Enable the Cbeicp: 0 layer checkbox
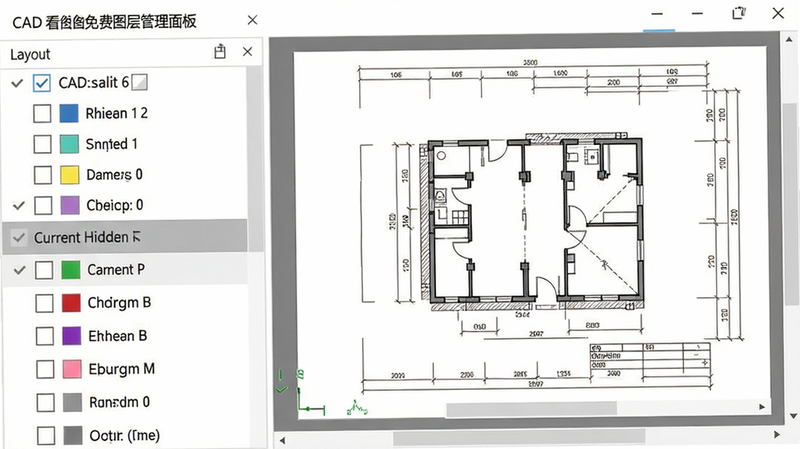 [43, 206]
